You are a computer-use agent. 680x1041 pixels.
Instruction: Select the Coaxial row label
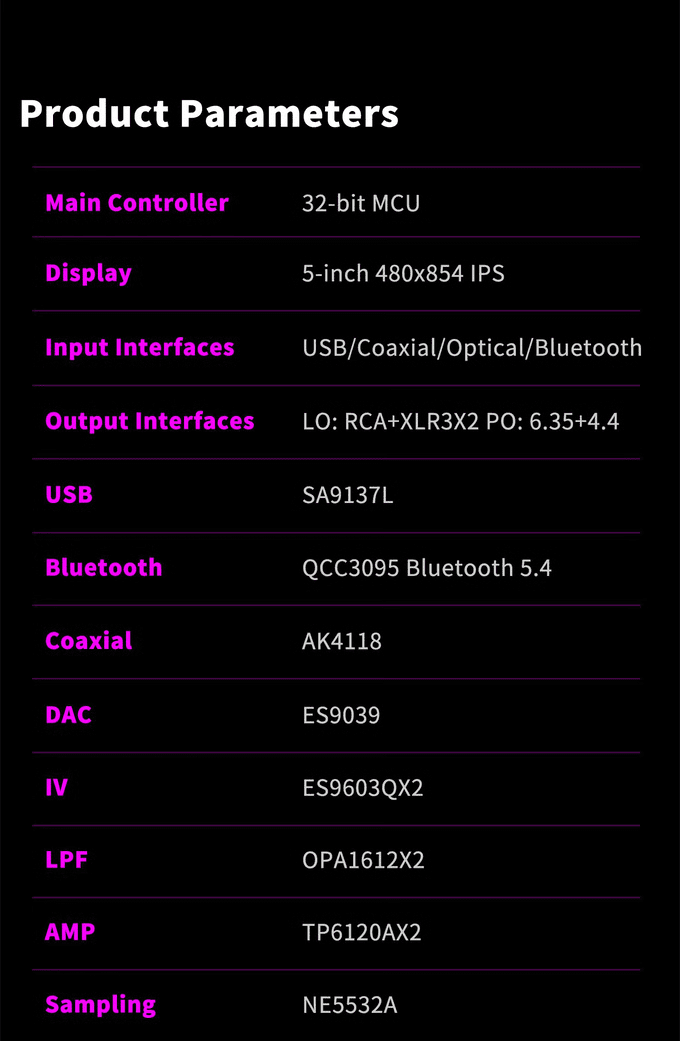pyautogui.click(x=88, y=641)
